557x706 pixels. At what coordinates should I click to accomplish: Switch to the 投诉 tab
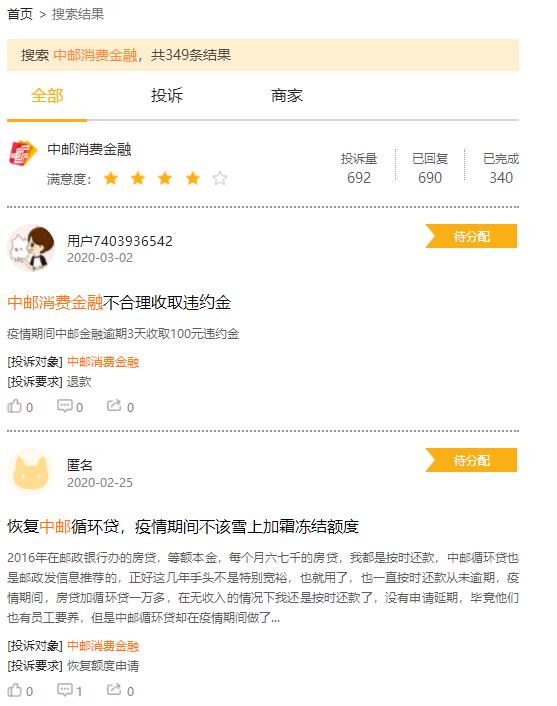click(167, 95)
